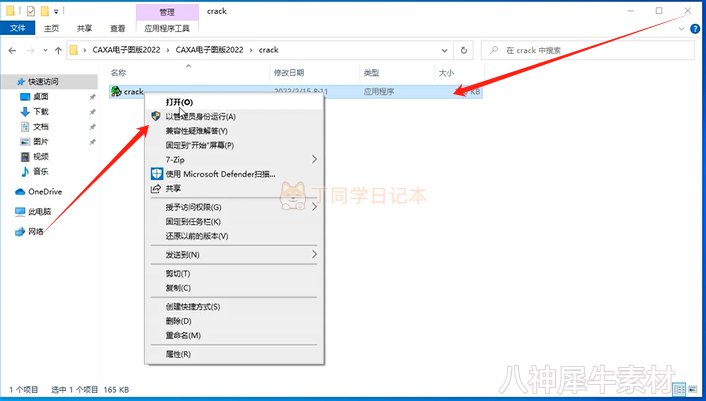Image resolution: width=706 pixels, height=401 pixels.
Task: Choose 共享 in the context menu
Action: [234, 189]
